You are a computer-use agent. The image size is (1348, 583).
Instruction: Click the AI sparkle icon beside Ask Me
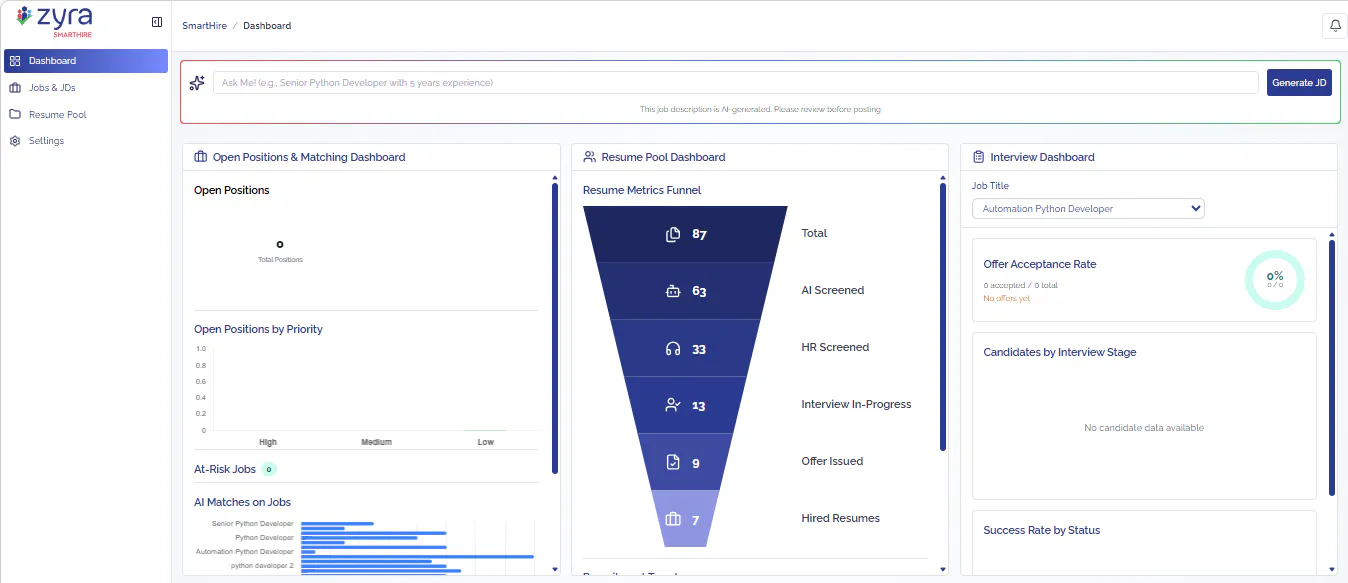click(x=197, y=83)
